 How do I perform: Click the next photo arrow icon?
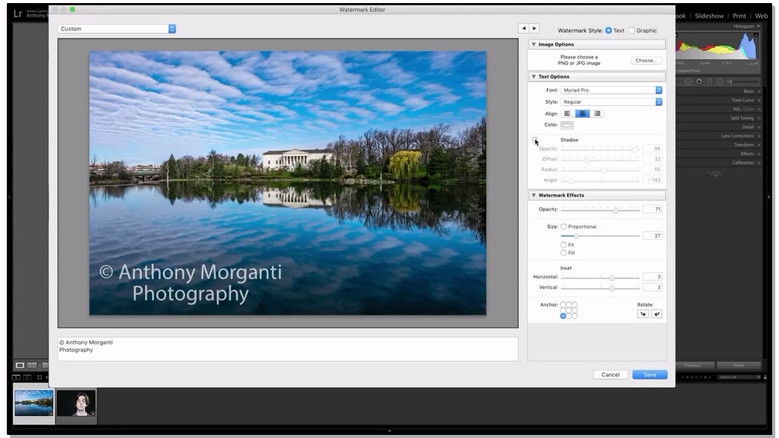pyautogui.click(x=535, y=28)
